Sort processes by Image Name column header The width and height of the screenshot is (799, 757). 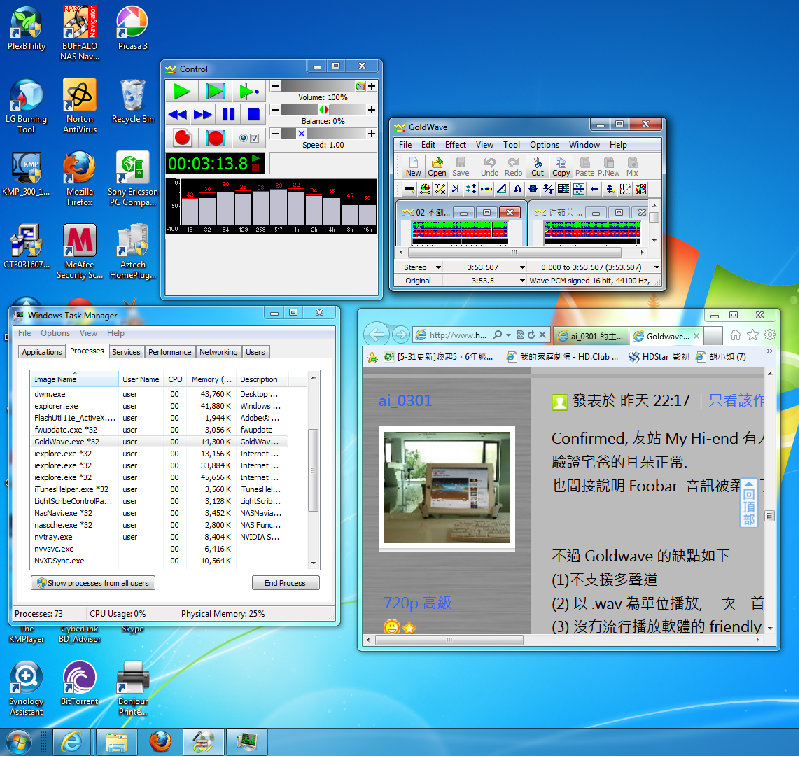[x=74, y=380]
